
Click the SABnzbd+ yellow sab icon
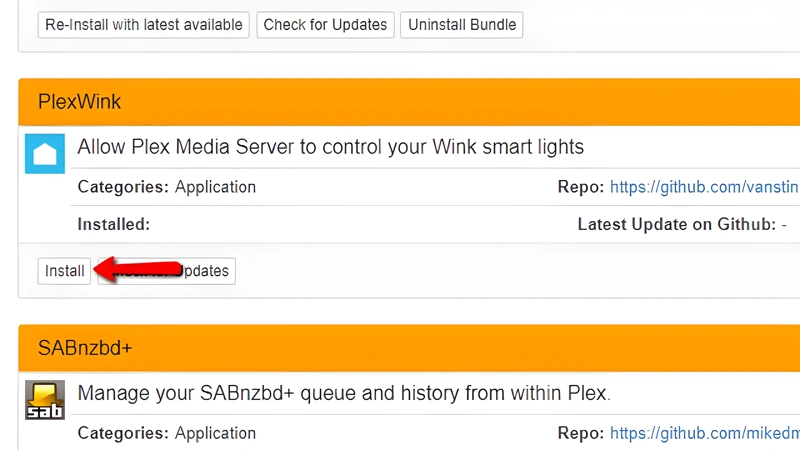pos(45,399)
